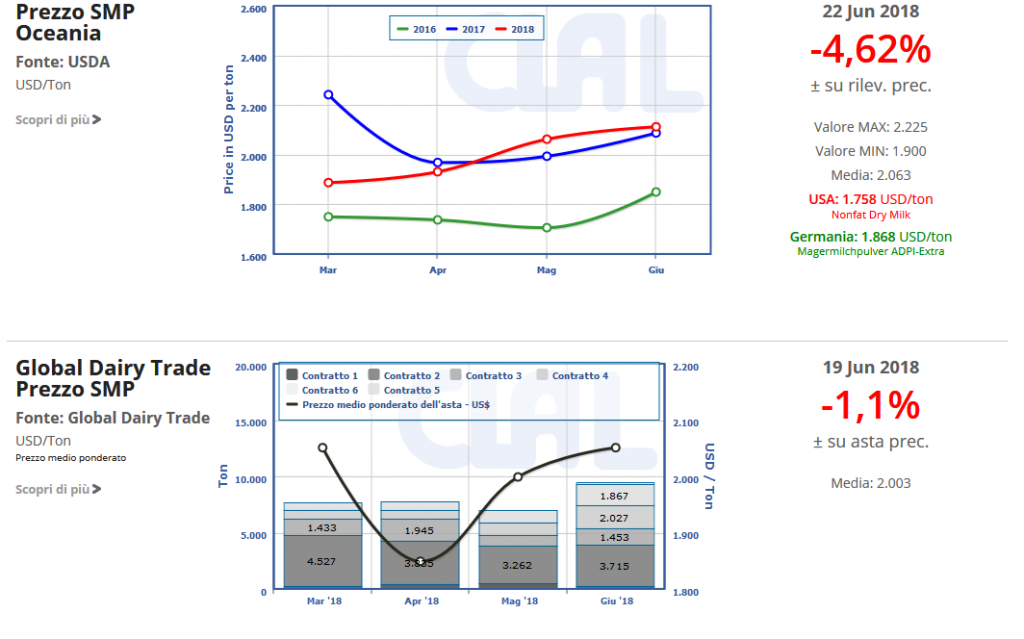1024x639 pixels.
Task: Click Contratto 4 legend swatch
Action: tap(542, 375)
